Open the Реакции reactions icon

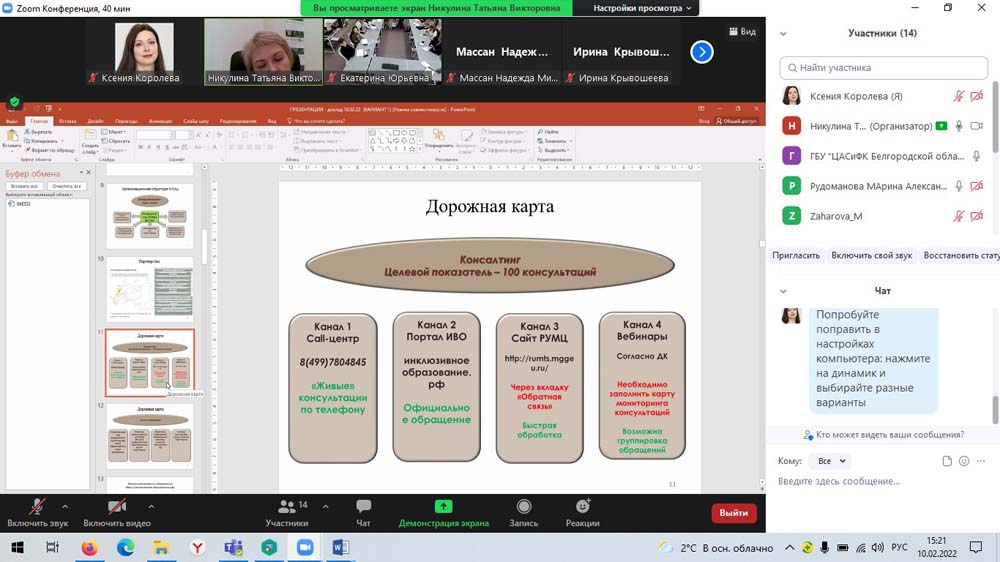(x=582, y=507)
